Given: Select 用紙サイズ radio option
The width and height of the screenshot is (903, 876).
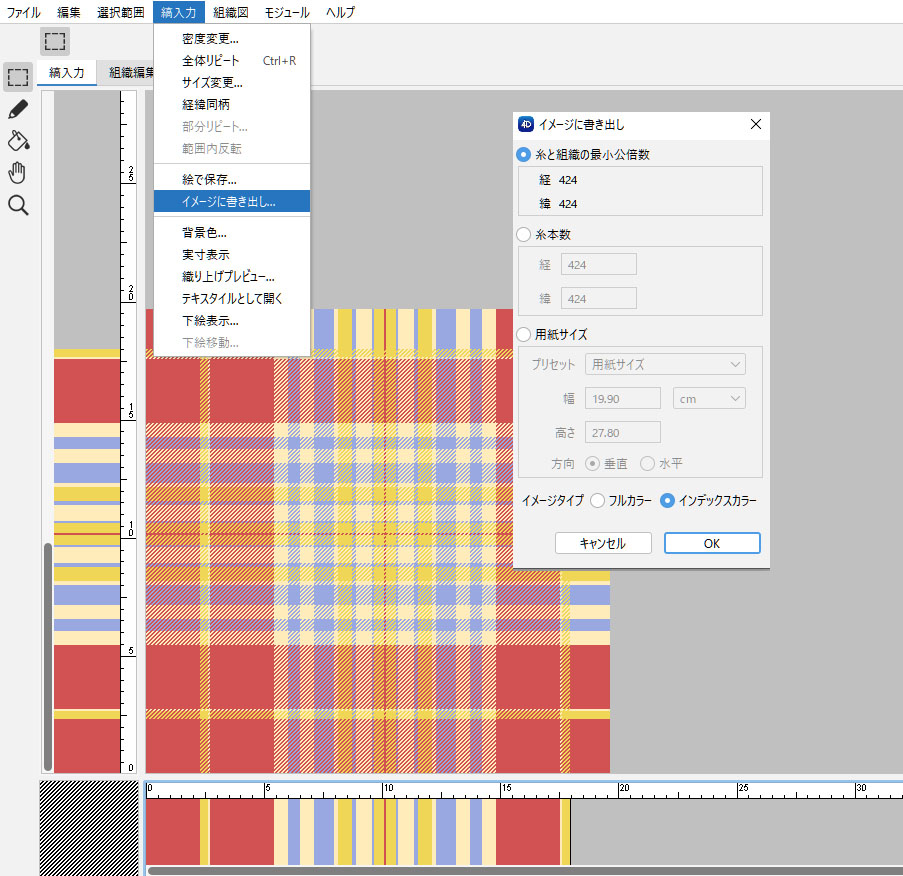Looking at the screenshot, I should point(523,335).
